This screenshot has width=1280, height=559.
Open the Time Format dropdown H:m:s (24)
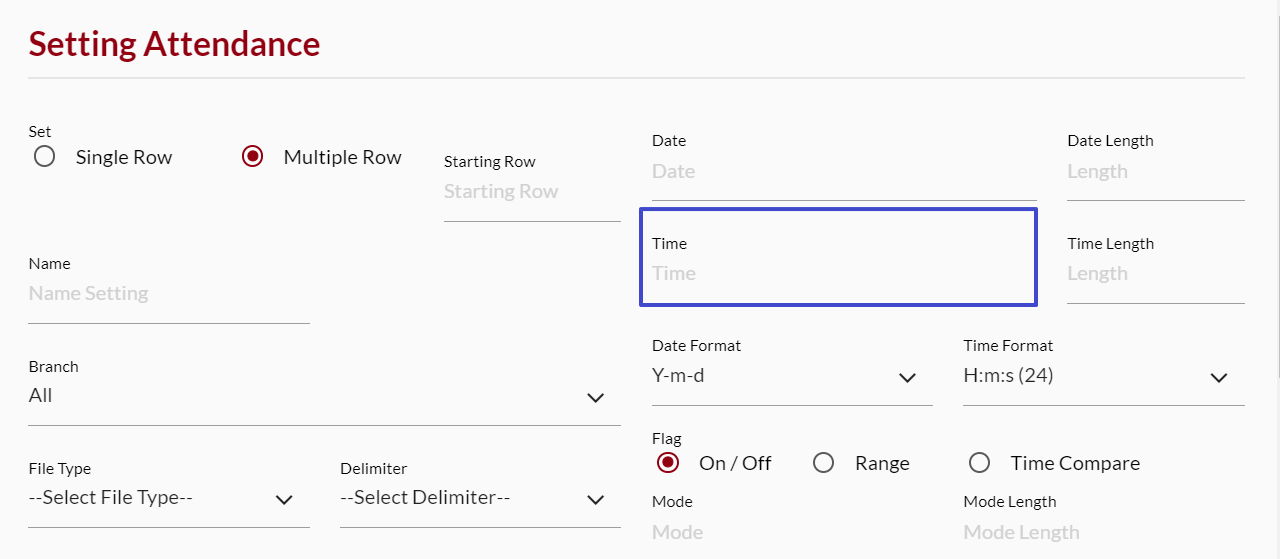click(1104, 376)
